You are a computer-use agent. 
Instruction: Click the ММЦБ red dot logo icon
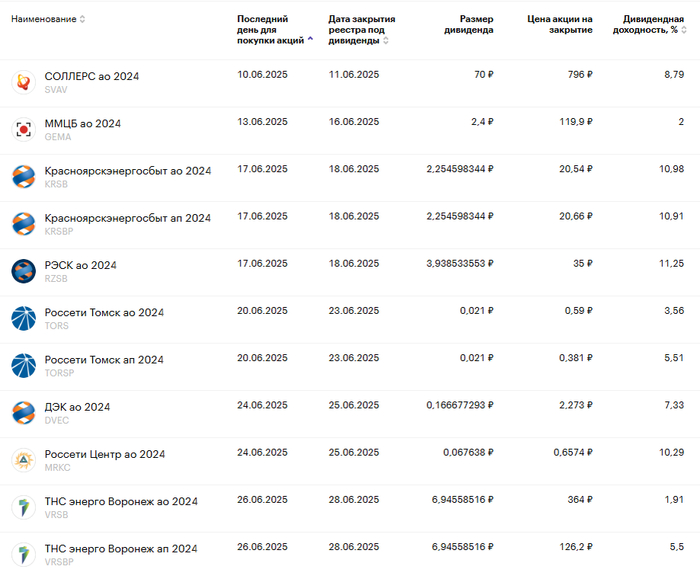23,129
